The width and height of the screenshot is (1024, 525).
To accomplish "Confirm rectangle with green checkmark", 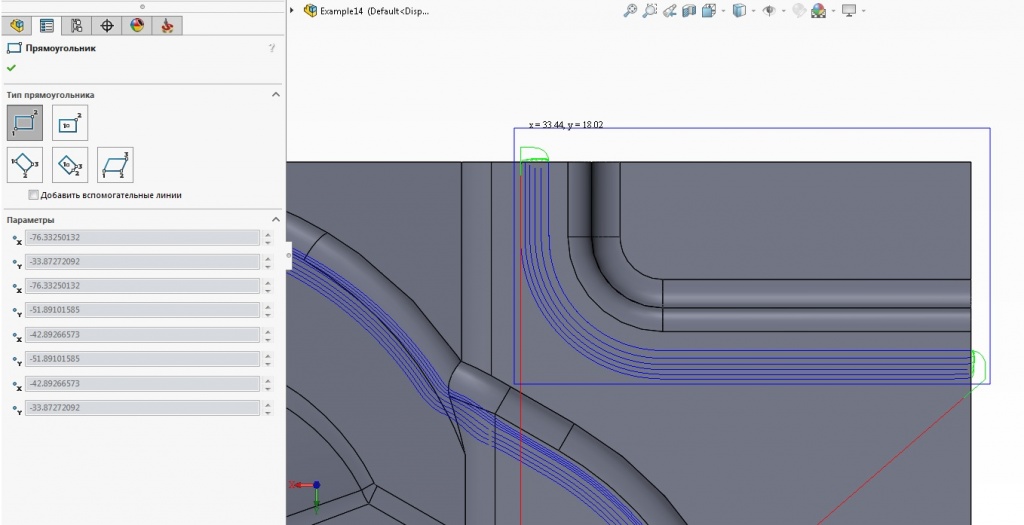I will tap(11, 68).
